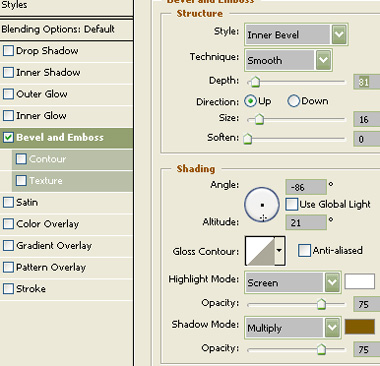Enable the Contour checkbox
Viewport: 380px width, 366px height.
[x=21, y=159]
